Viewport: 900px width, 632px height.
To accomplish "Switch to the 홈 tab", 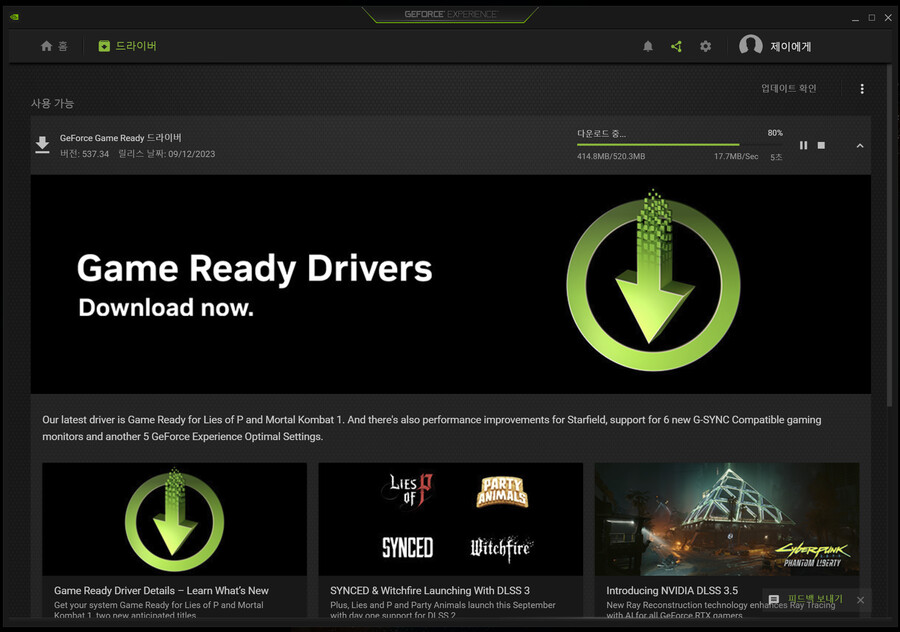I will click(x=55, y=45).
